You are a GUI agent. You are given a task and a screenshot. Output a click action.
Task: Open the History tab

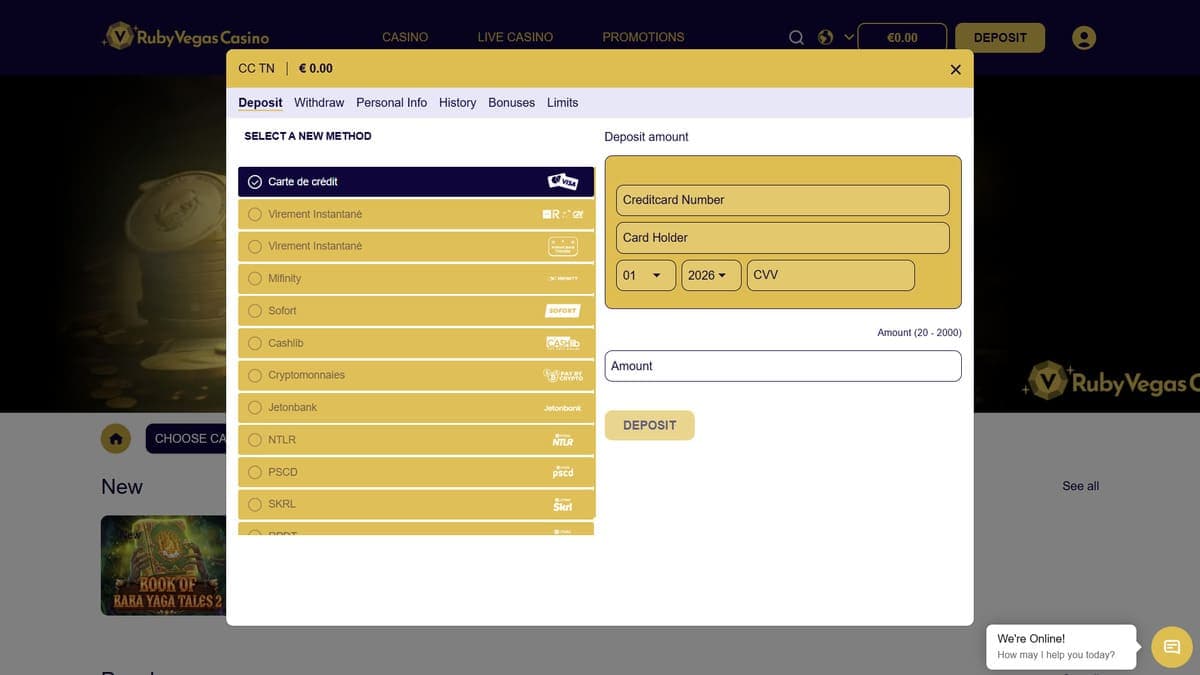coord(457,103)
